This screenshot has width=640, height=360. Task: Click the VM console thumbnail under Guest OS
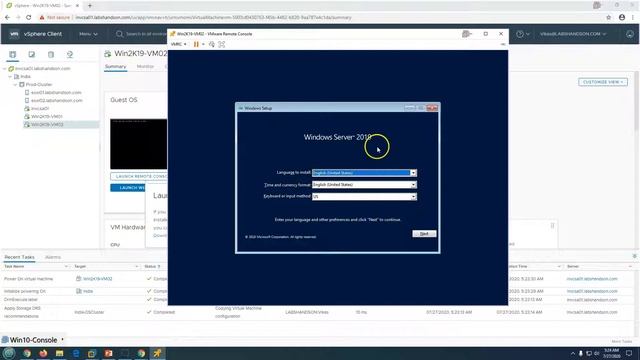click(139, 144)
